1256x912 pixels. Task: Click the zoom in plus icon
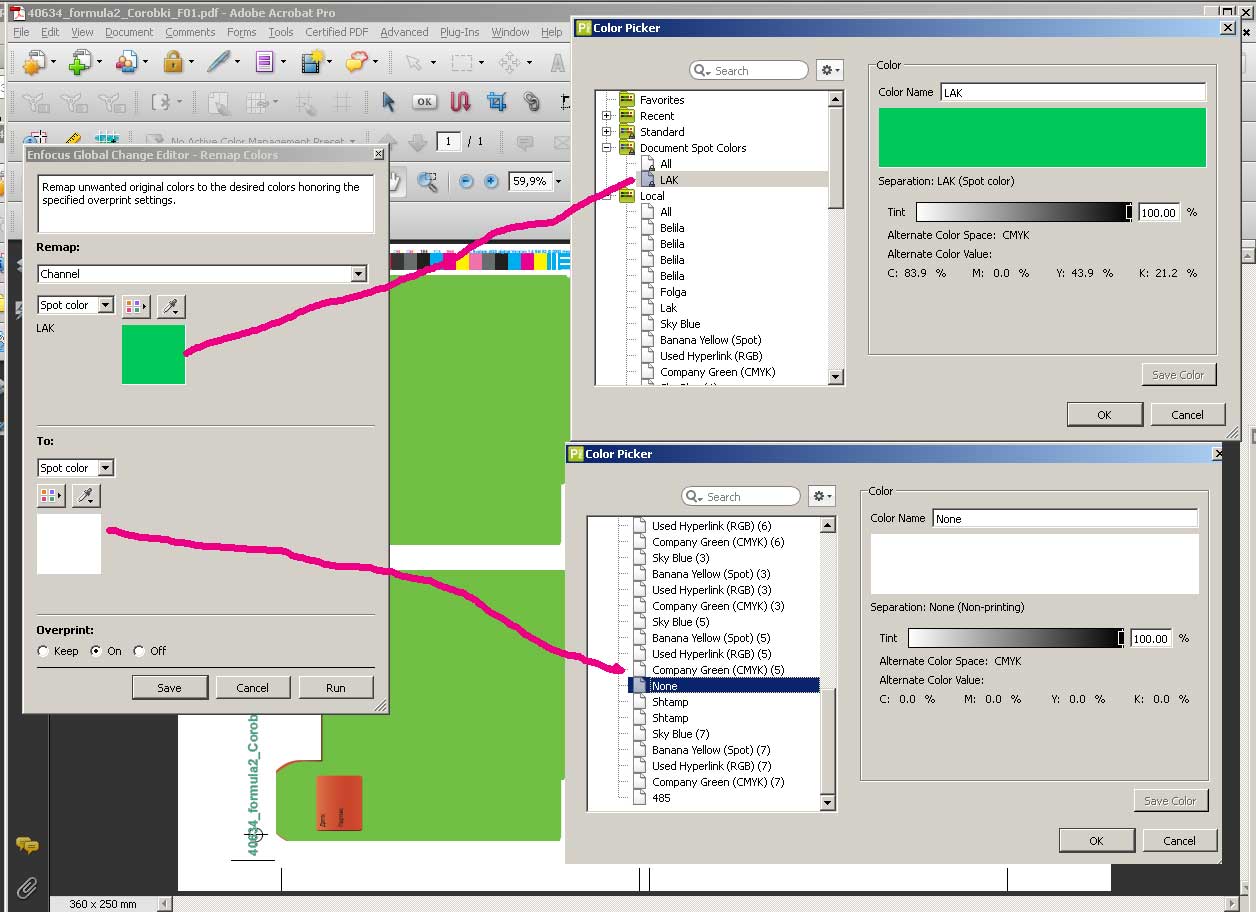490,181
